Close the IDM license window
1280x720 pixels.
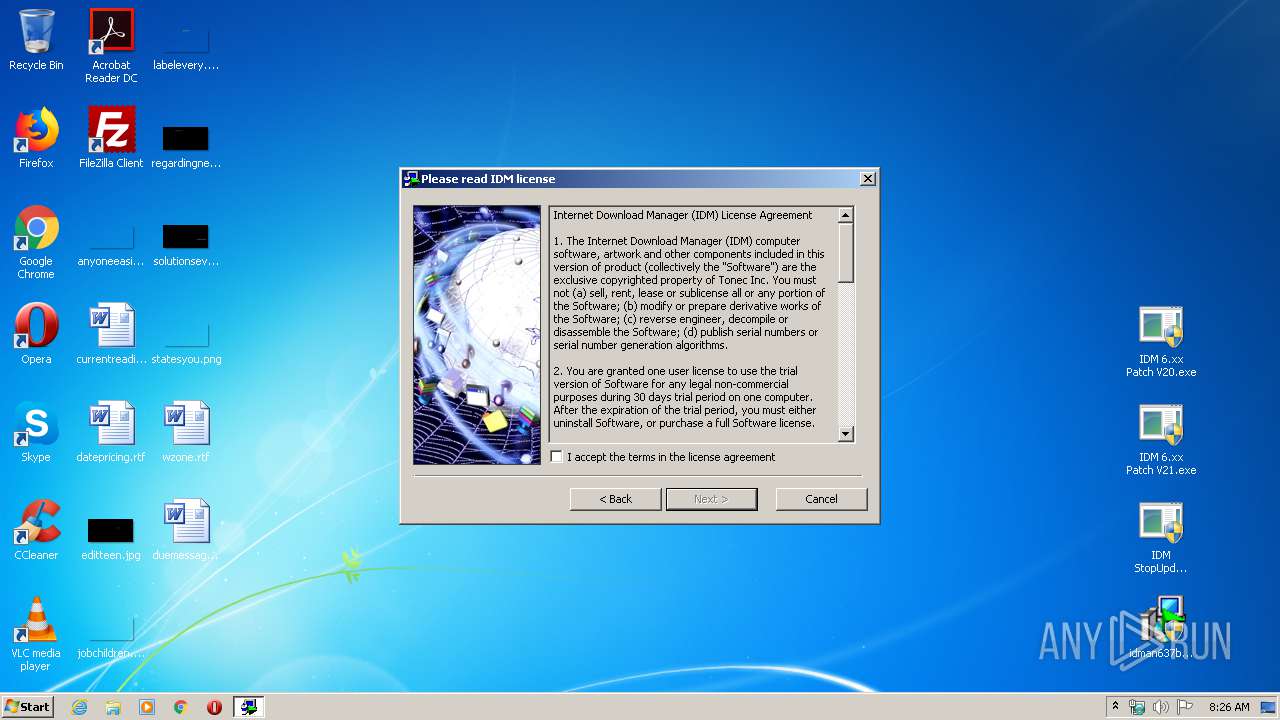pyautogui.click(x=868, y=179)
